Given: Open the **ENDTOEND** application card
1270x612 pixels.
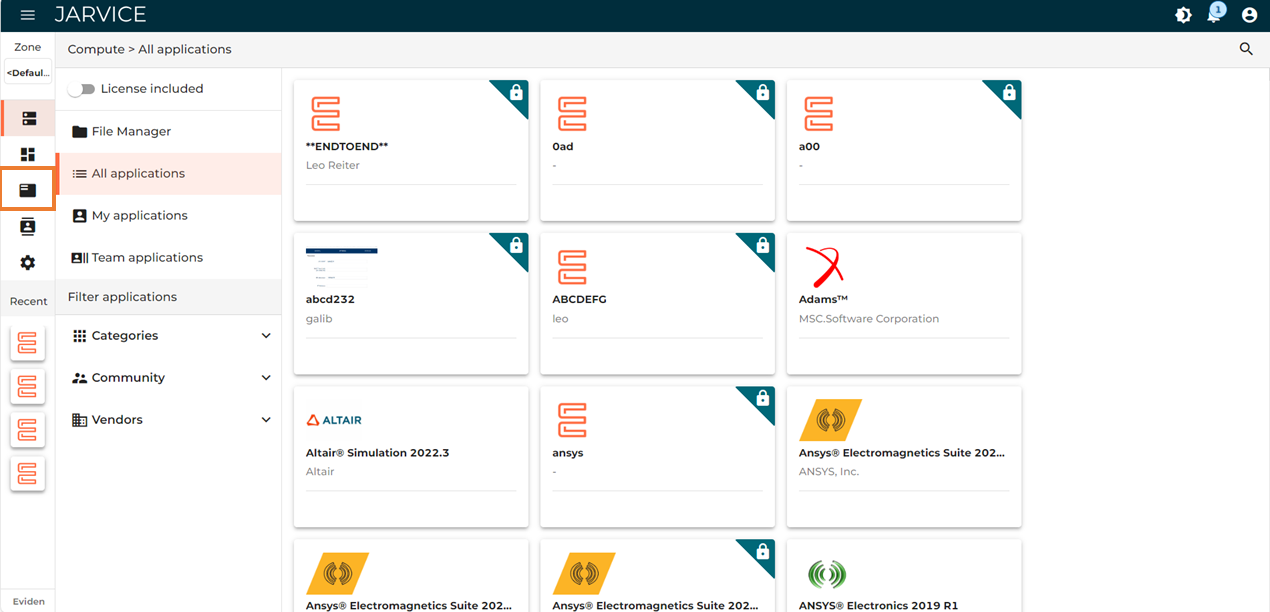Looking at the screenshot, I should (x=411, y=150).
